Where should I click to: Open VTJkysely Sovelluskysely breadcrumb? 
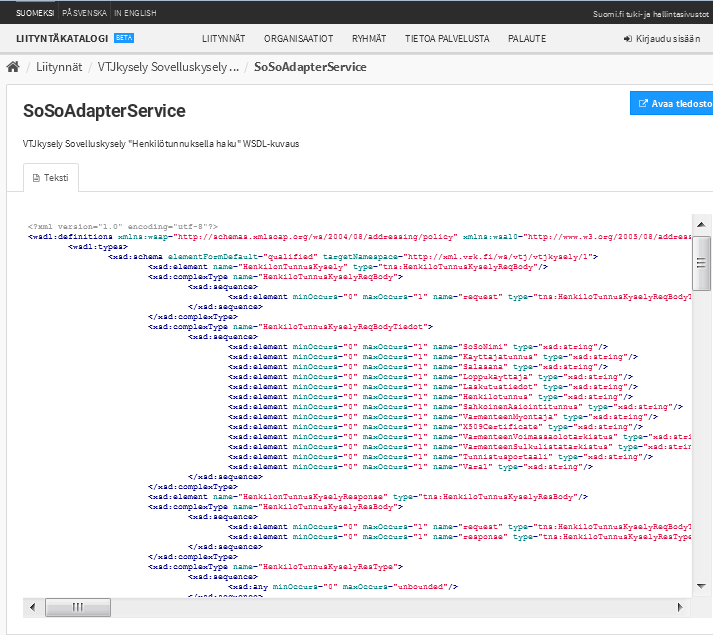(168, 67)
